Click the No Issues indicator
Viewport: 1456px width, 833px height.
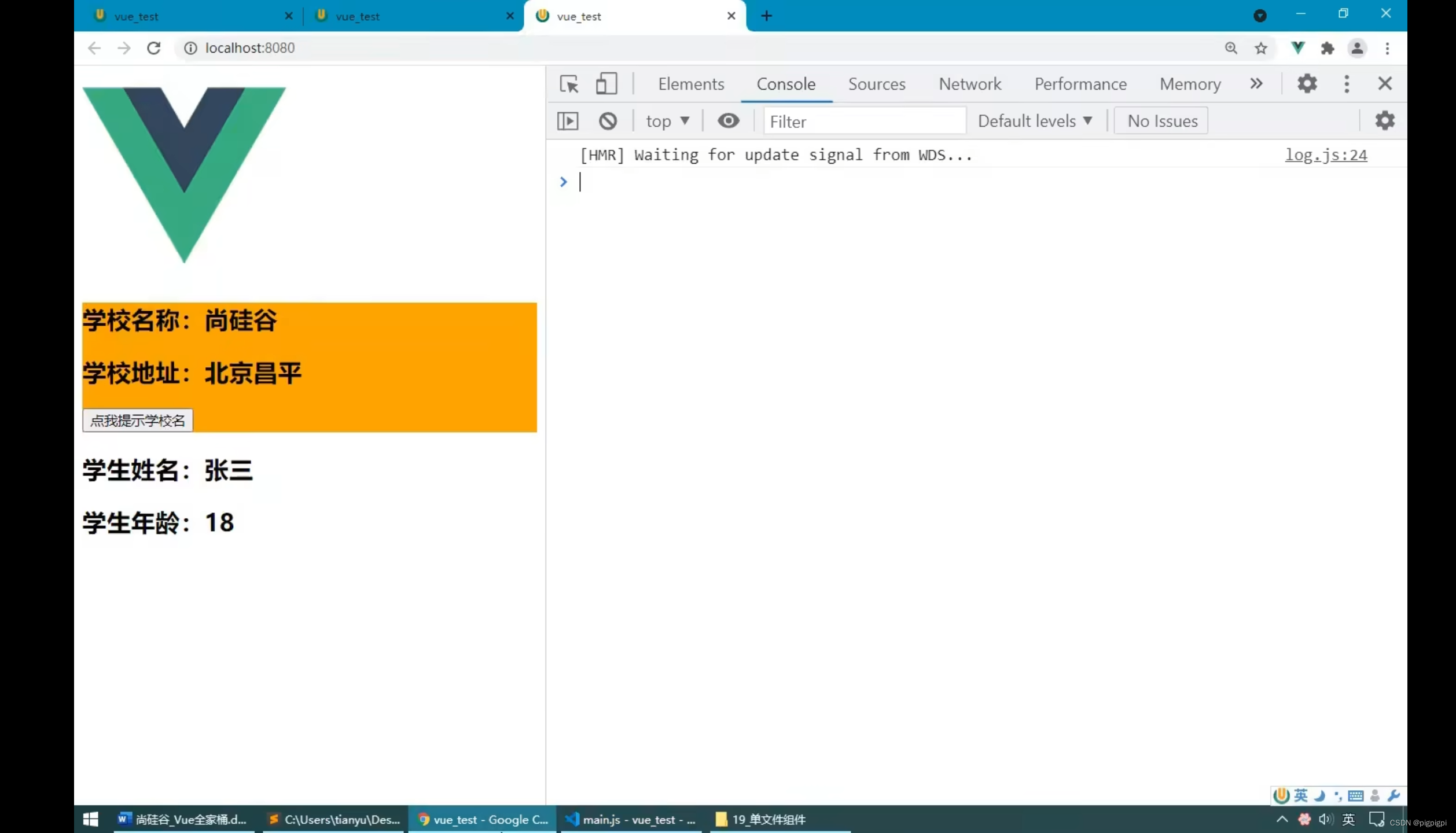coord(1162,120)
